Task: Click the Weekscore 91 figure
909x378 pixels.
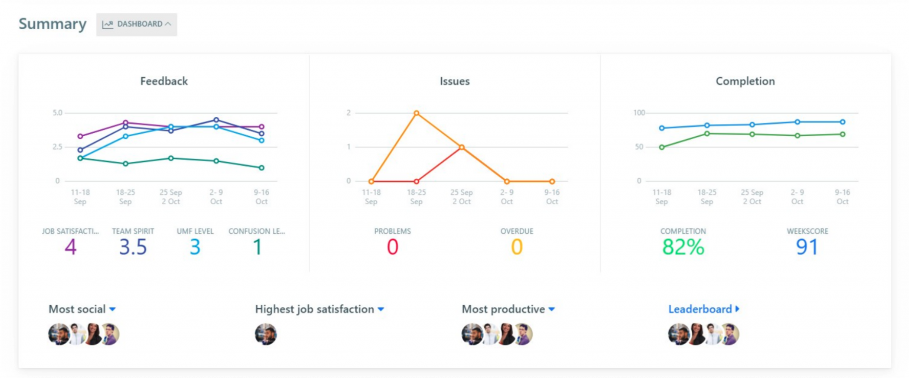Action: (807, 248)
